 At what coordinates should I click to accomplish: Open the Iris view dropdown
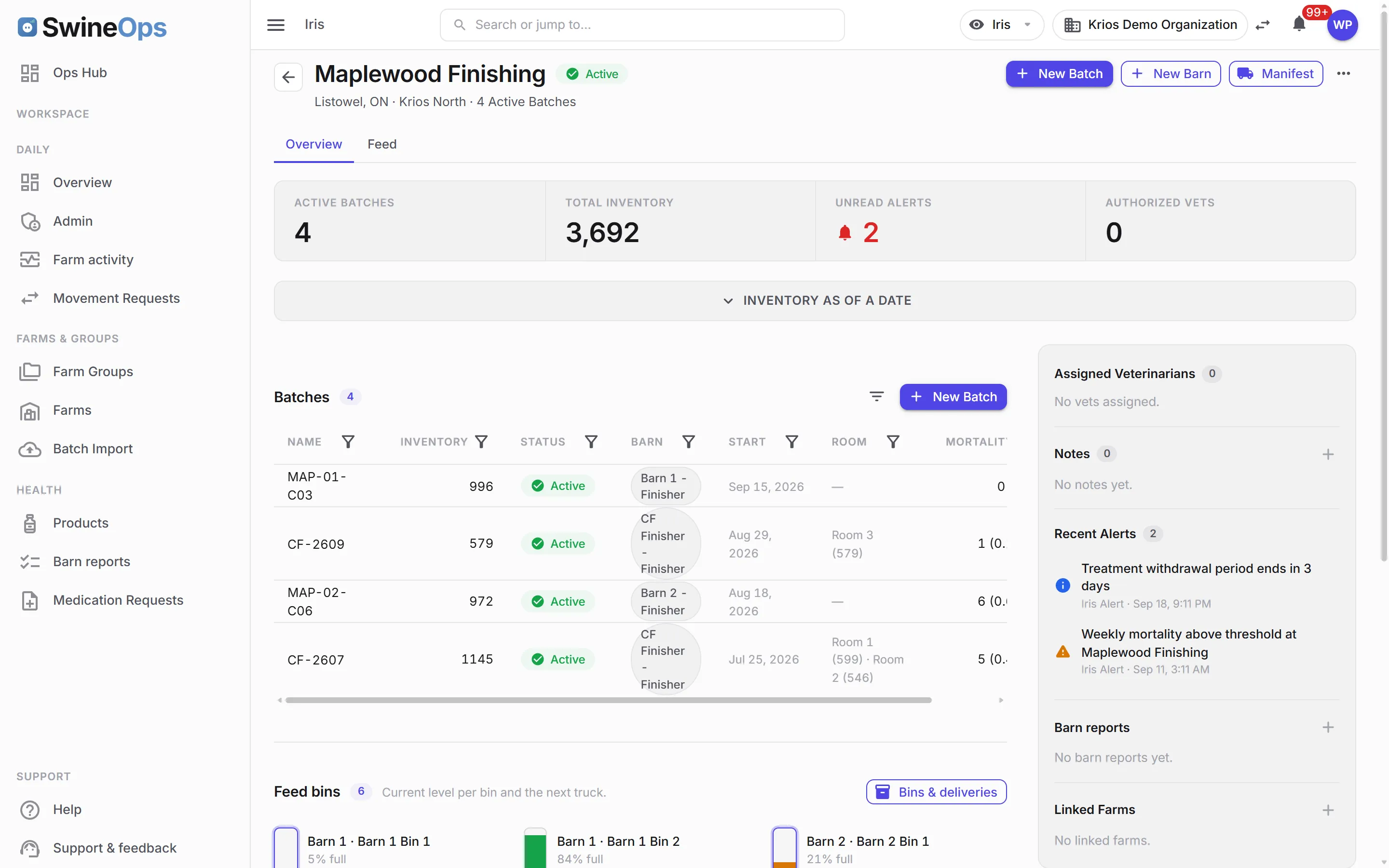pyautogui.click(x=1002, y=25)
